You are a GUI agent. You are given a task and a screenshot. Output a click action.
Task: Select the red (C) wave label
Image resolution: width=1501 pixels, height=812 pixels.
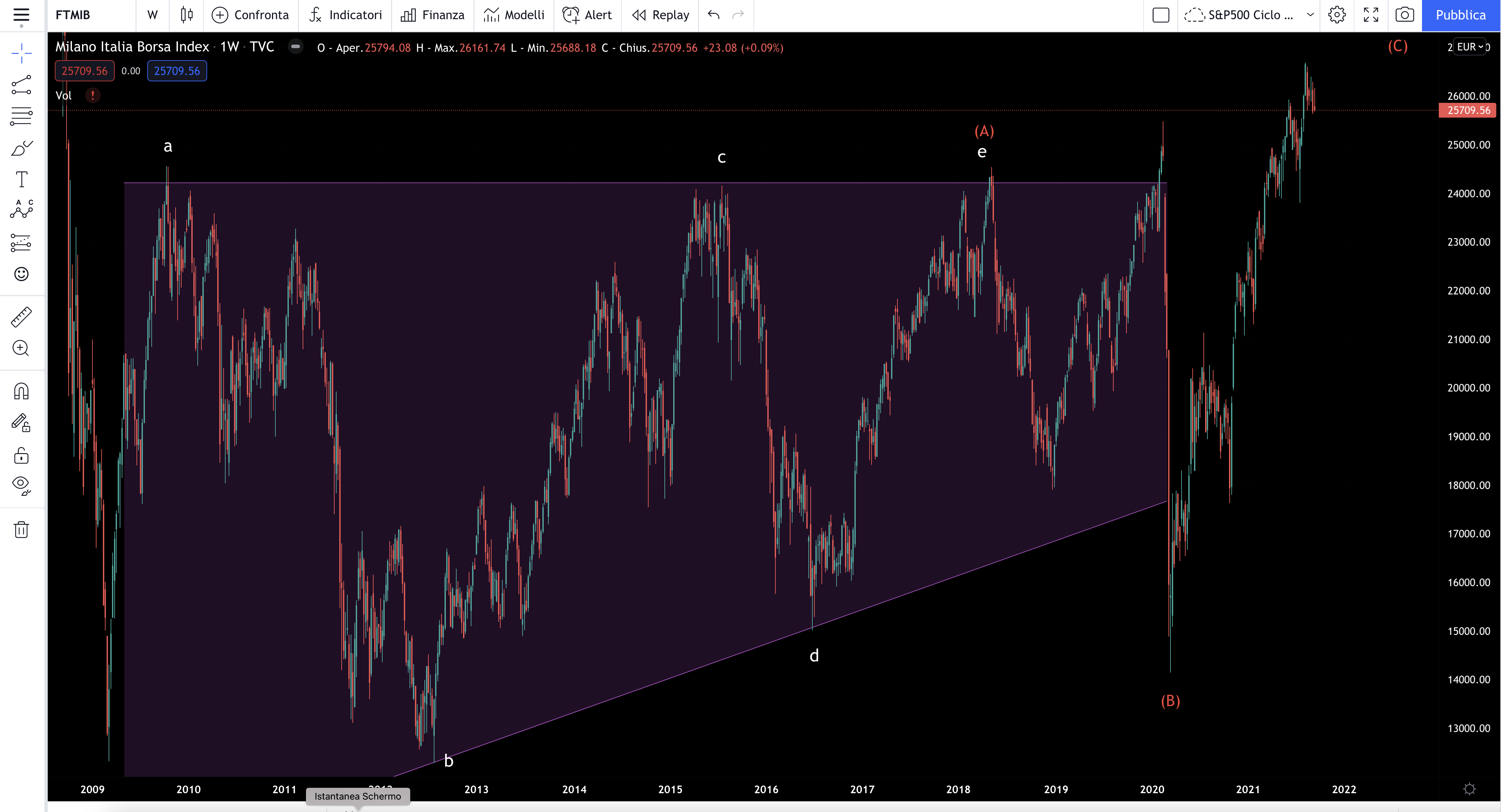(x=1397, y=46)
